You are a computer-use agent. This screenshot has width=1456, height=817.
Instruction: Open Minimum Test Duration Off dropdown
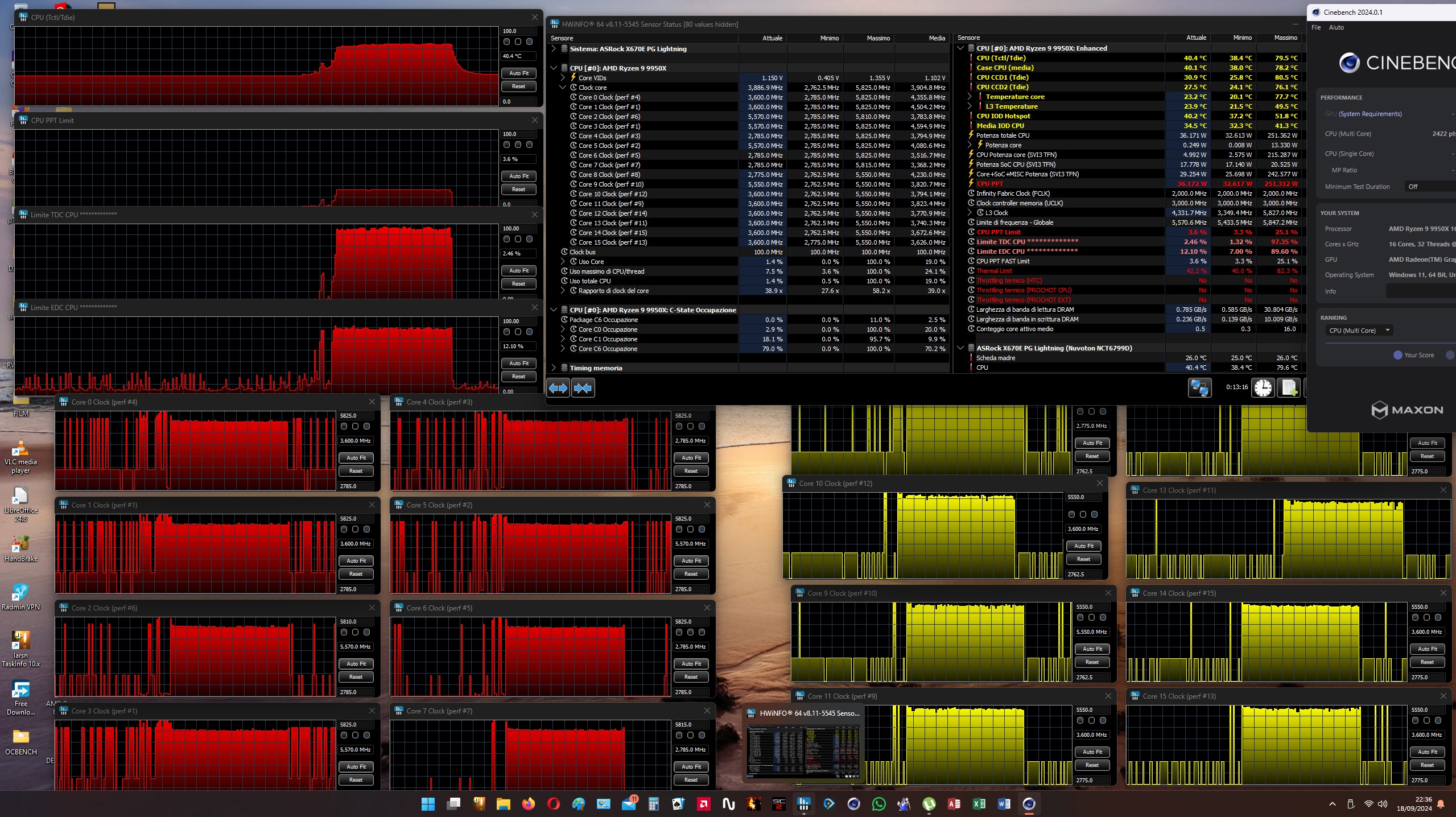click(x=1429, y=187)
